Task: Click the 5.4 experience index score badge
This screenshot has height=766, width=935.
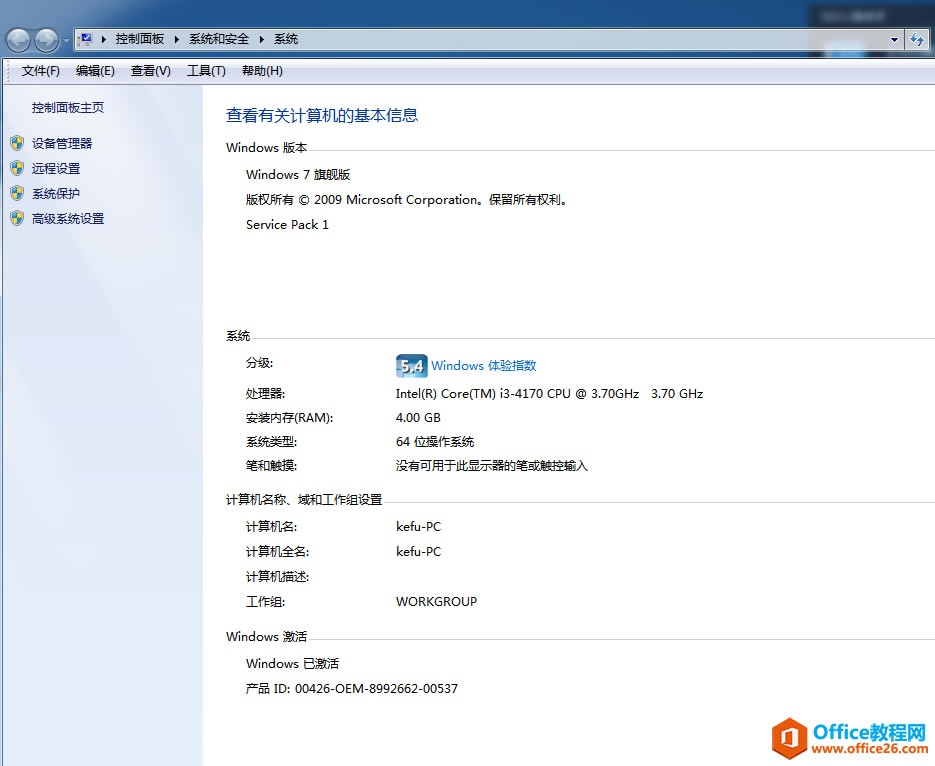Action: click(411, 365)
